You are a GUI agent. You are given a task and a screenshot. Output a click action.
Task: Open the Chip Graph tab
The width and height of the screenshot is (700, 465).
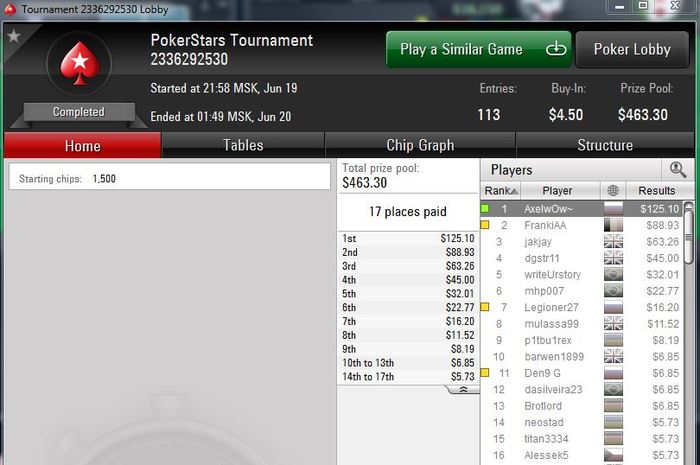click(x=420, y=145)
